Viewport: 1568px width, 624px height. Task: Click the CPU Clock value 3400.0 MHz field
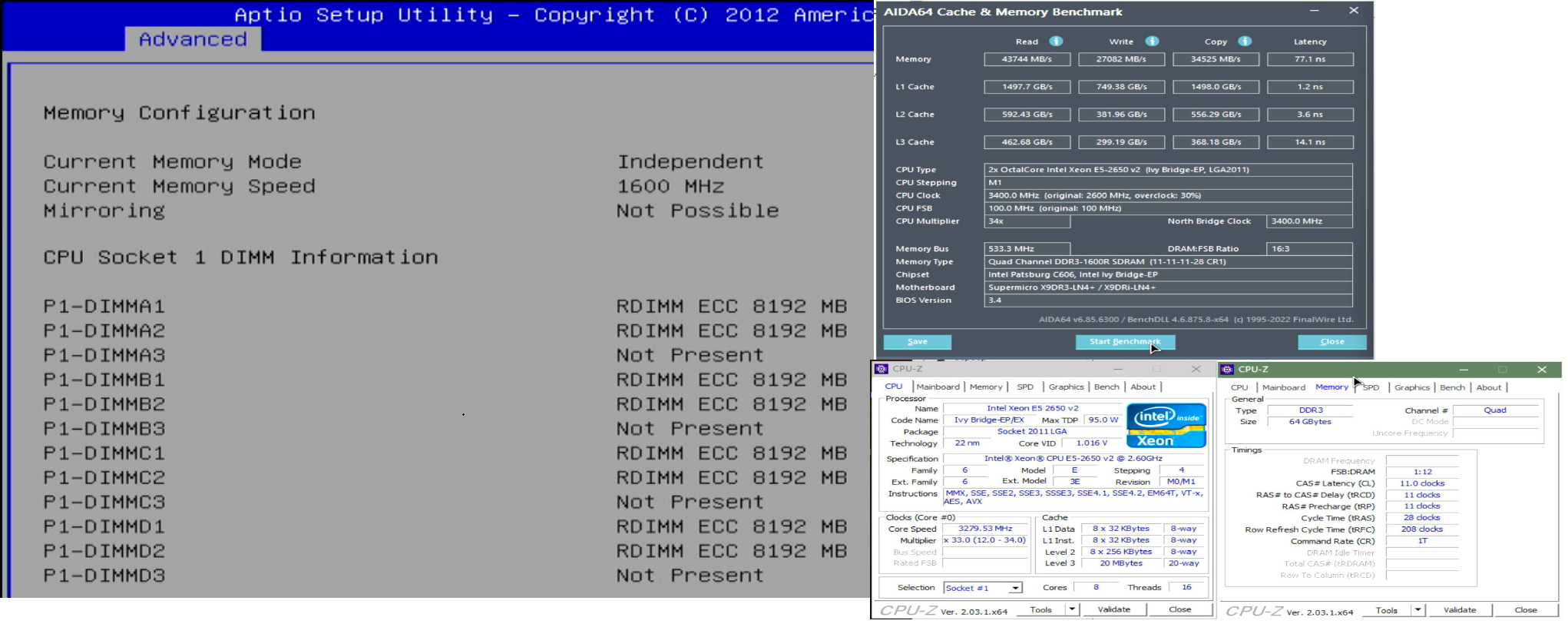point(1168,196)
